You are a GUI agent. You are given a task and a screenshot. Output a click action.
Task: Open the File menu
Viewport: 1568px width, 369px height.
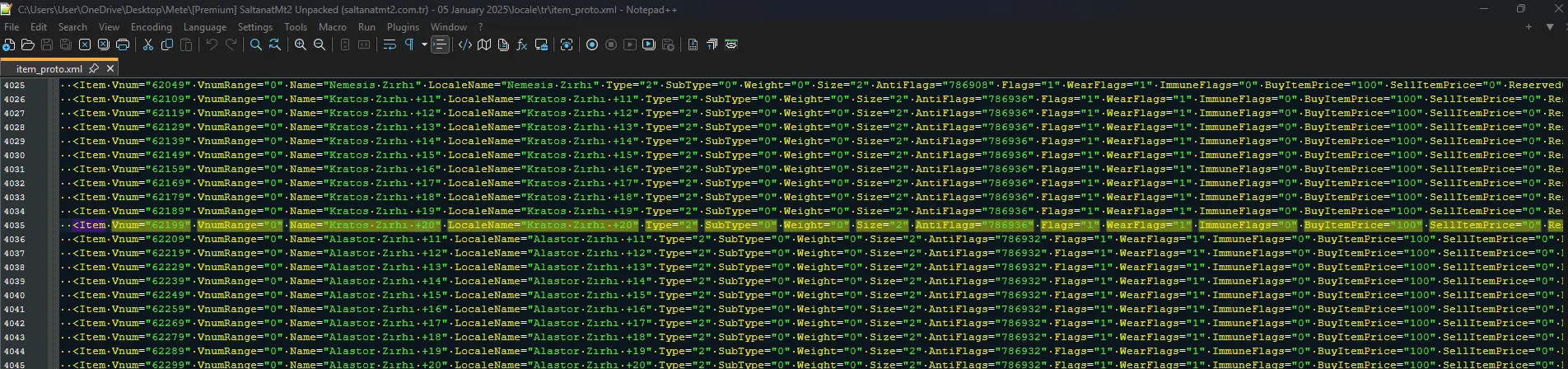(x=12, y=27)
